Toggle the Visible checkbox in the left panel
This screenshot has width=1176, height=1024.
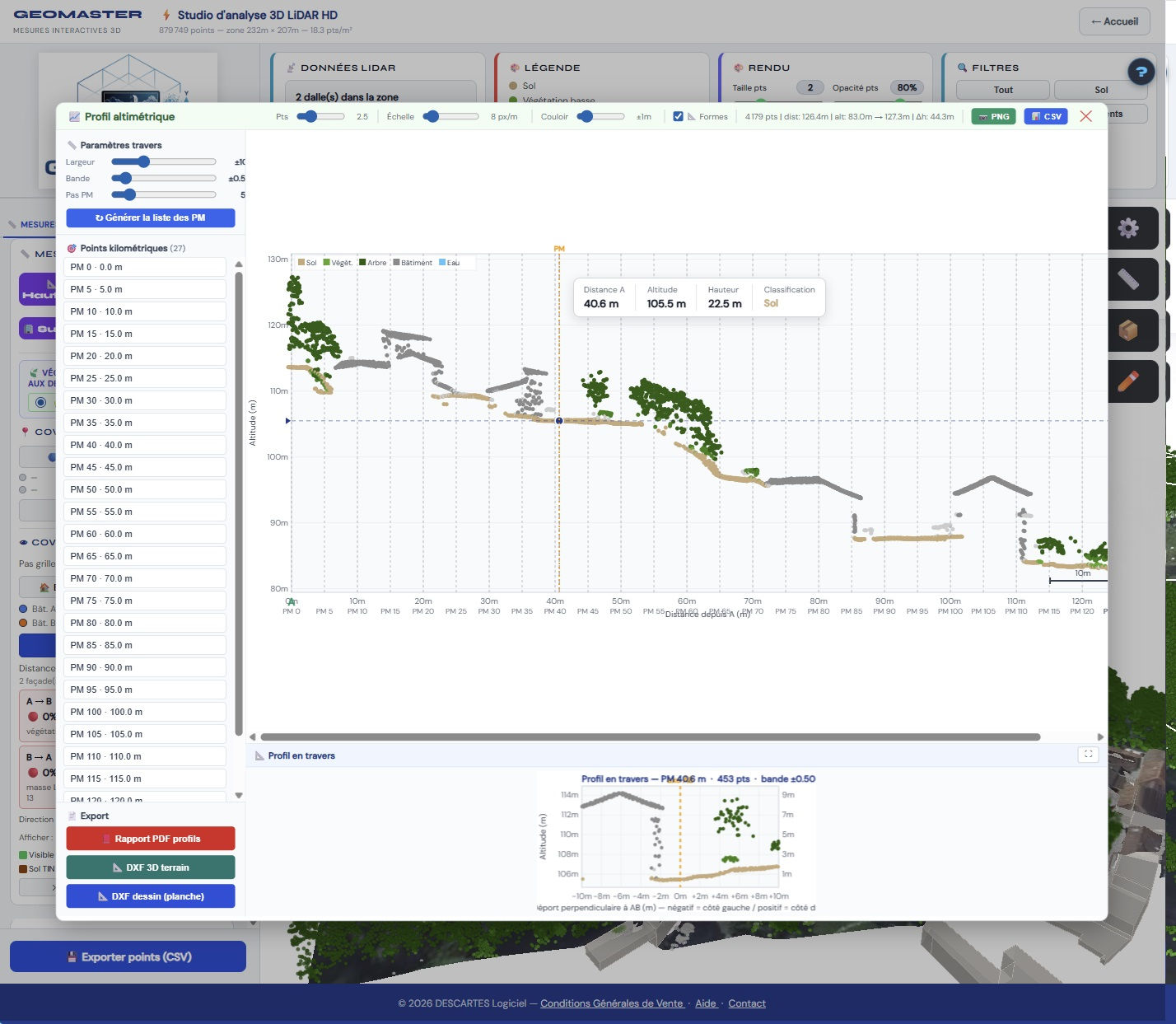pos(23,855)
